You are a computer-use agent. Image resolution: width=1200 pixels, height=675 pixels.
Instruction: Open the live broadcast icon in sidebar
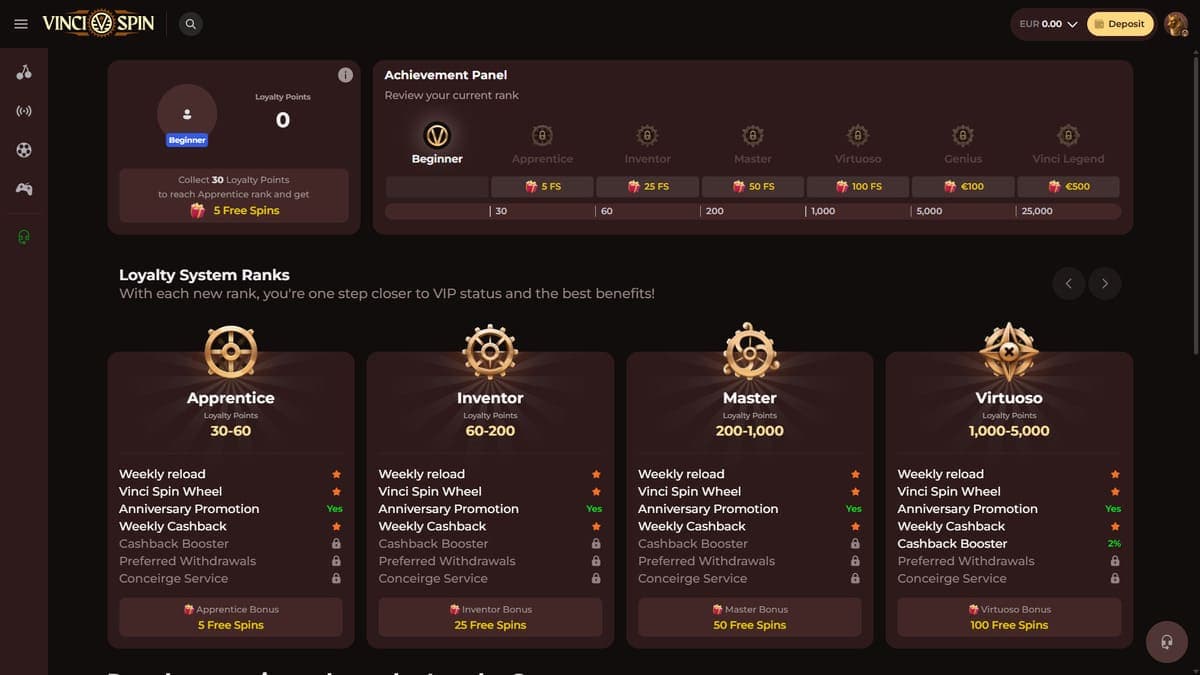click(x=24, y=111)
